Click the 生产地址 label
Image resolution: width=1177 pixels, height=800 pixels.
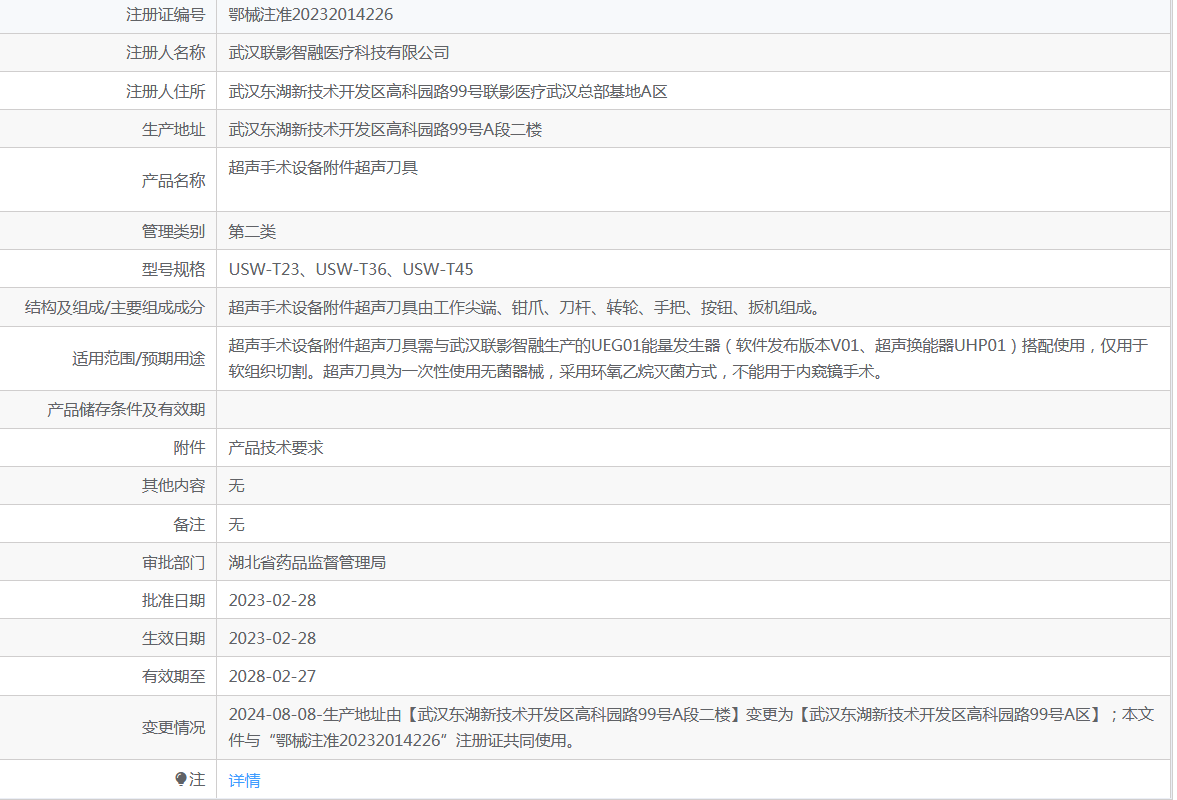(x=173, y=130)
